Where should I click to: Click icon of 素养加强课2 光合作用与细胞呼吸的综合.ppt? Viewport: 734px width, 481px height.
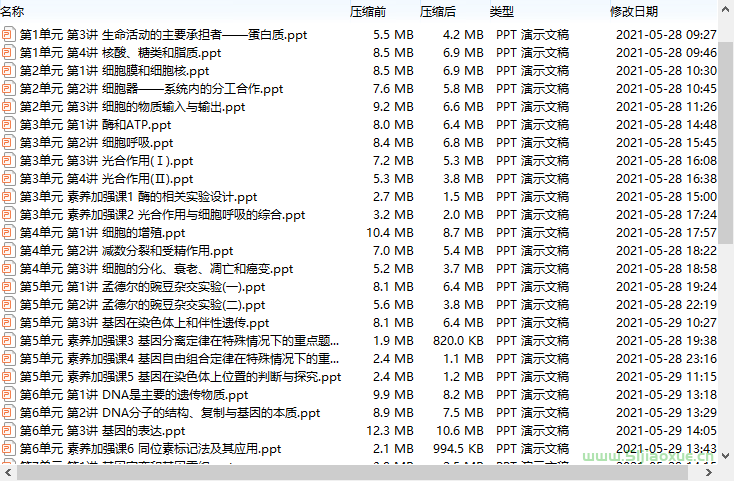[x=8, y=215]
